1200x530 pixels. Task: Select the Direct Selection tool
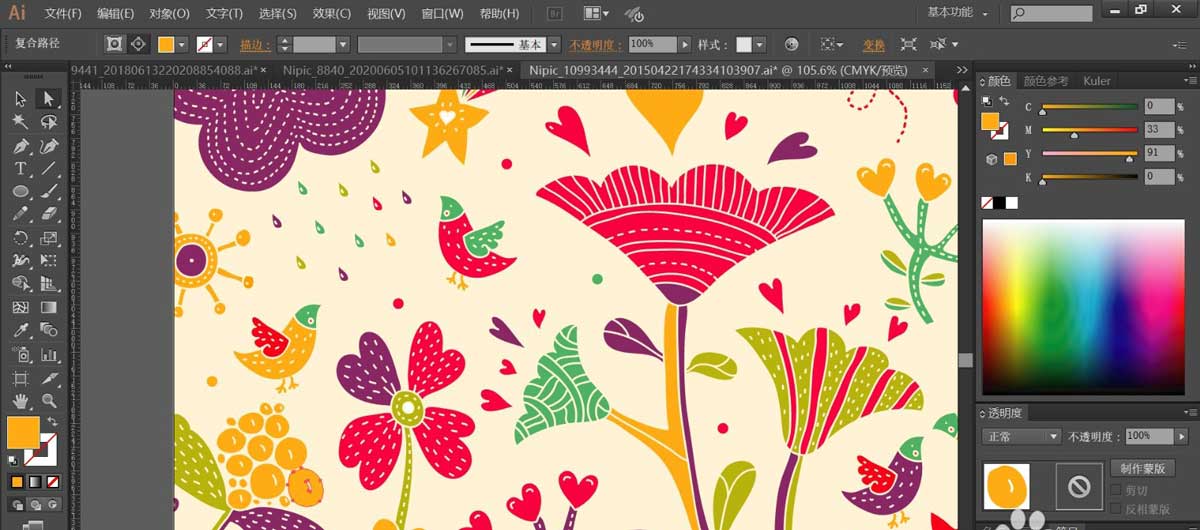click(47, 98)
